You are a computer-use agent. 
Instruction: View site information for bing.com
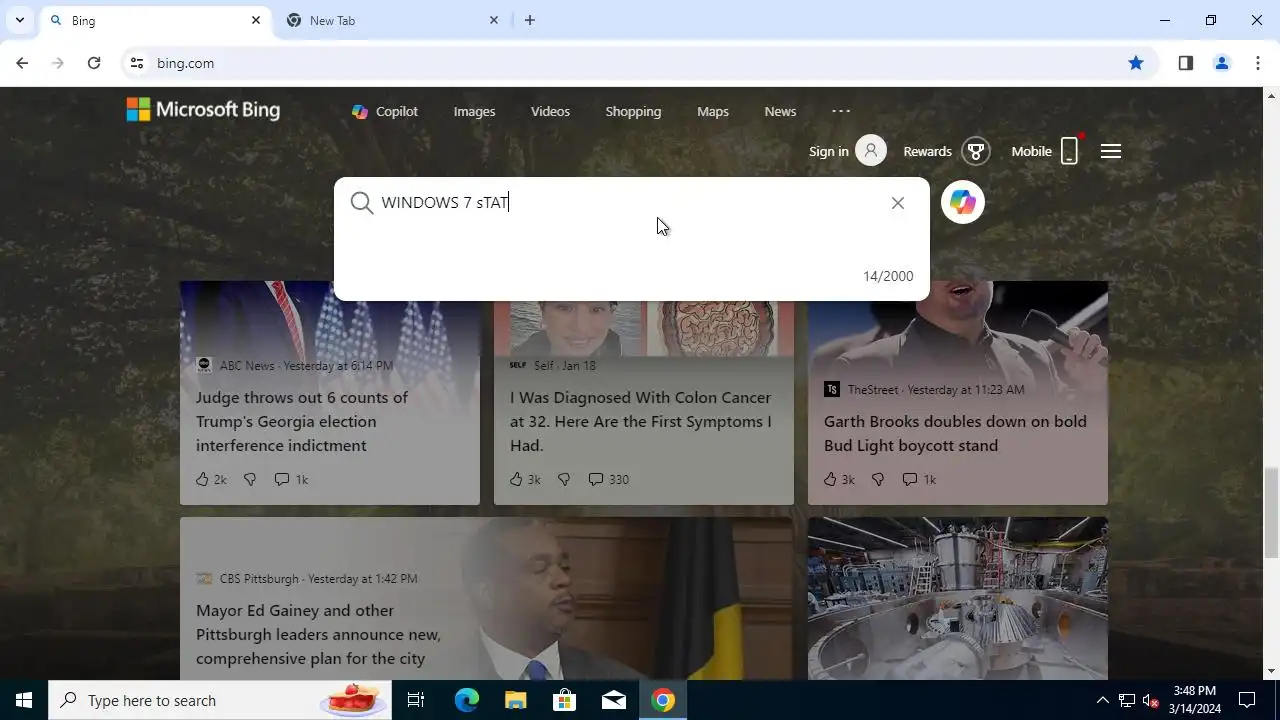137,63
